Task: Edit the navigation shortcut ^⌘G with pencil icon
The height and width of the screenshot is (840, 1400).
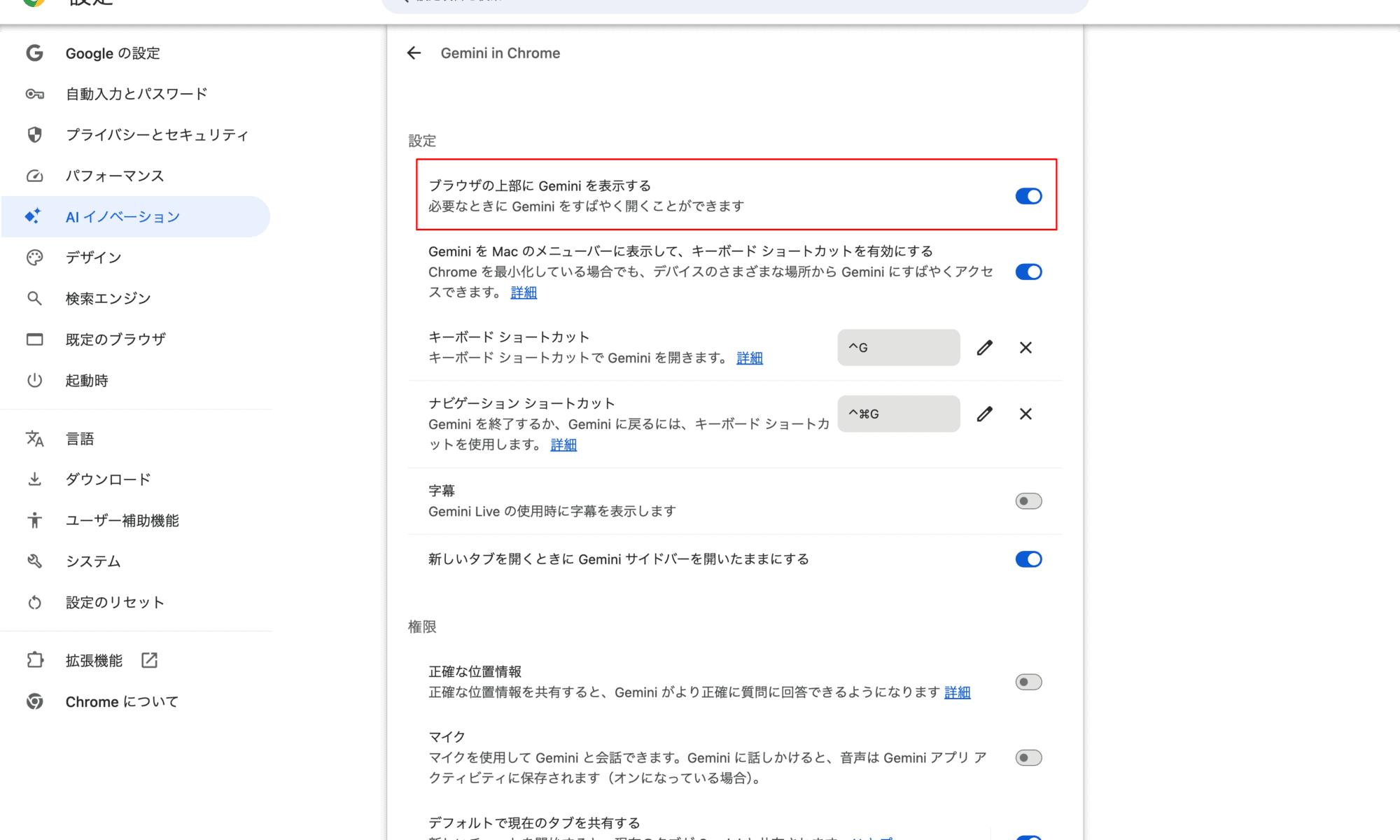Action: (985, 414)
